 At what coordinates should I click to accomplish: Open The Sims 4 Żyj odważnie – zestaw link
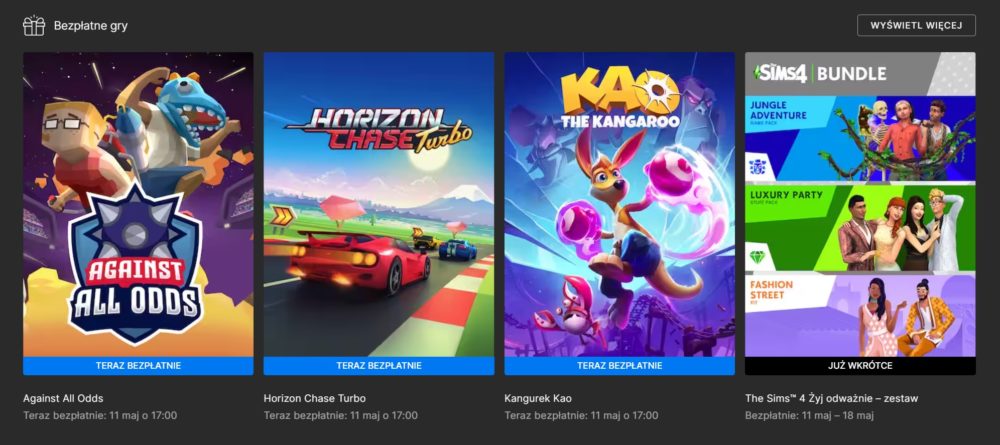(832, 398)
